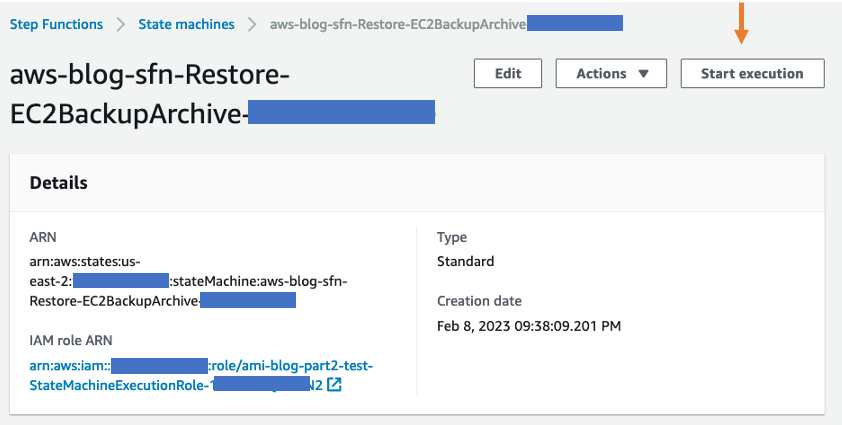Viewport: 842px width, 425px height.
Task: Open the State machines breadcrumb link
Action: (186, 24)
